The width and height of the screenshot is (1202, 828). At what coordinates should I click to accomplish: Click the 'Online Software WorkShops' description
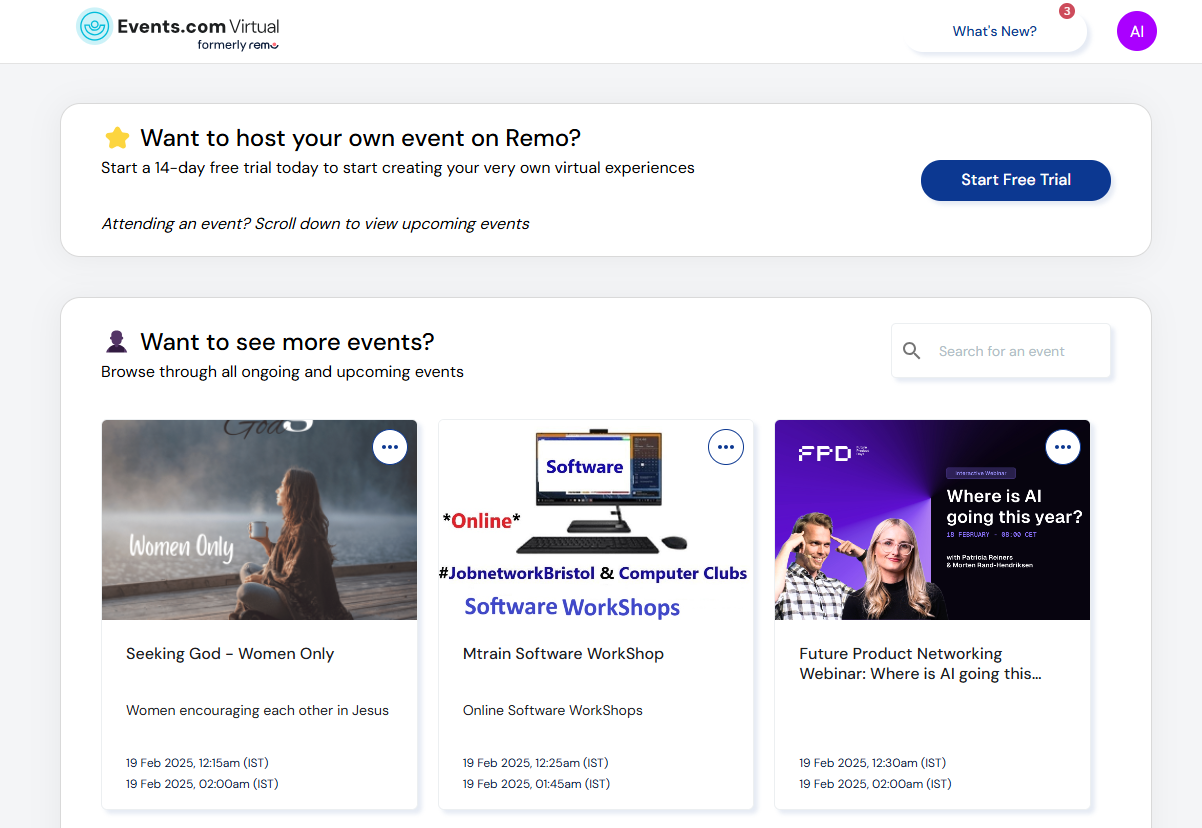point(553,711)
